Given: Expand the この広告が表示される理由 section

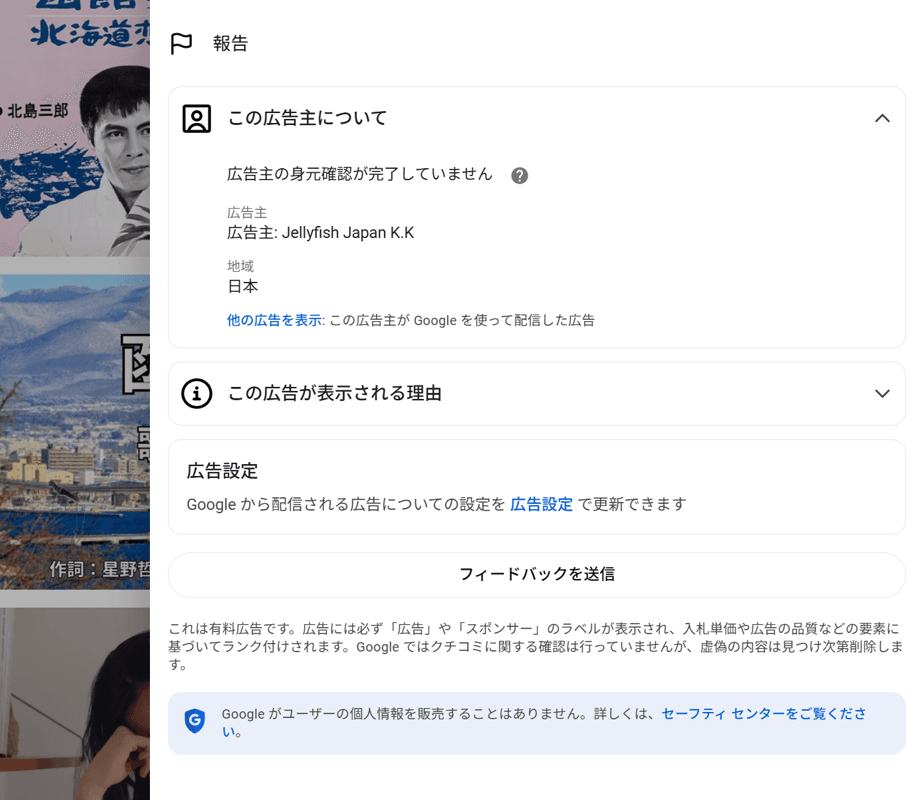Looking at the screenshot, I should (x=882, y=394).
